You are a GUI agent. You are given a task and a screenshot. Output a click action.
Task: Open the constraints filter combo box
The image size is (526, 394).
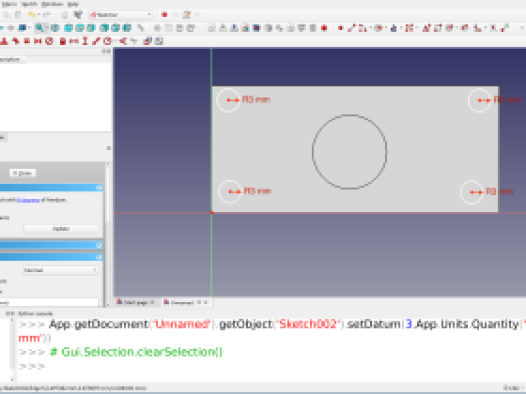click(x=61, y=270)
